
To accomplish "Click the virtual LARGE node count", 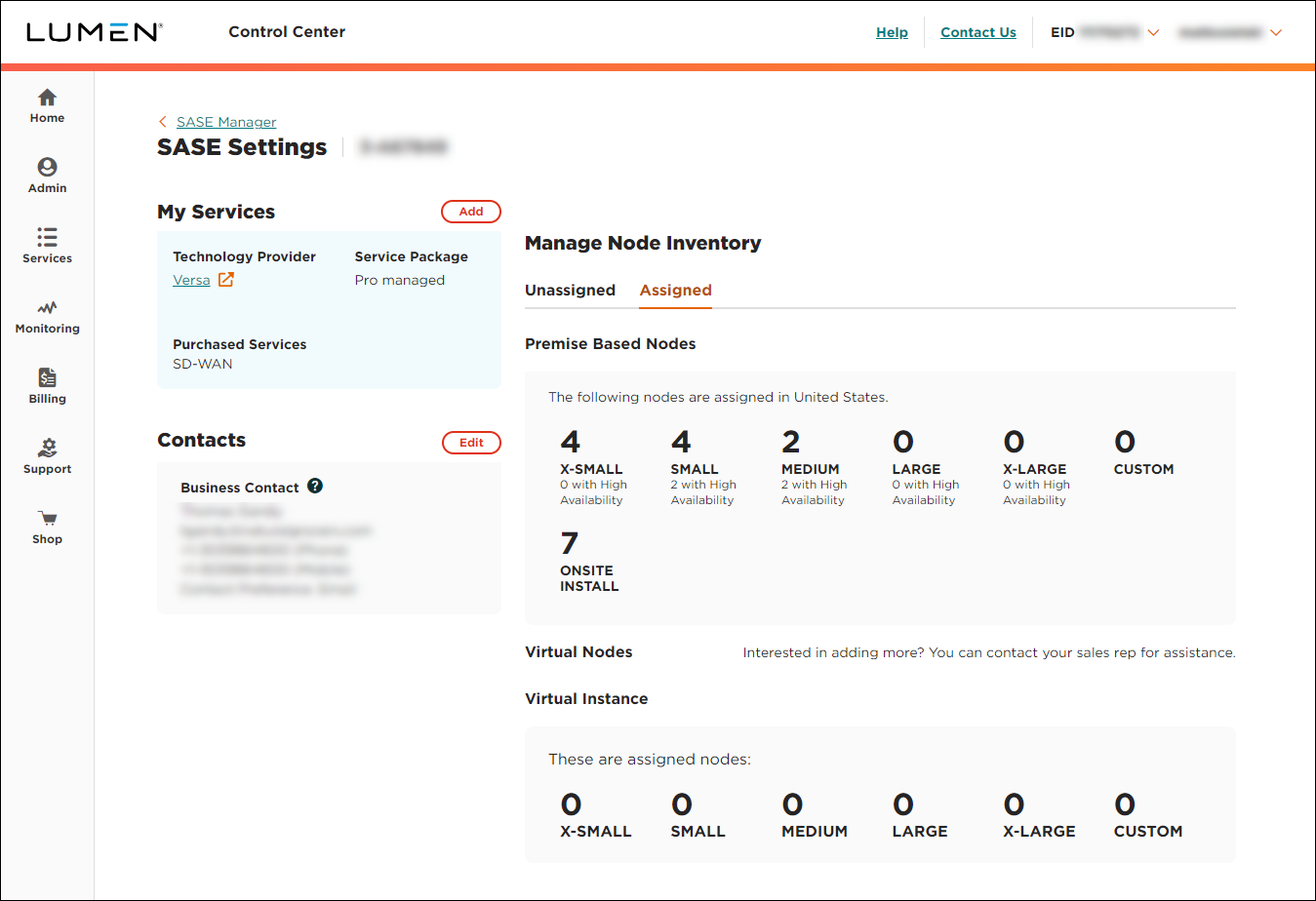I will 903,804.
